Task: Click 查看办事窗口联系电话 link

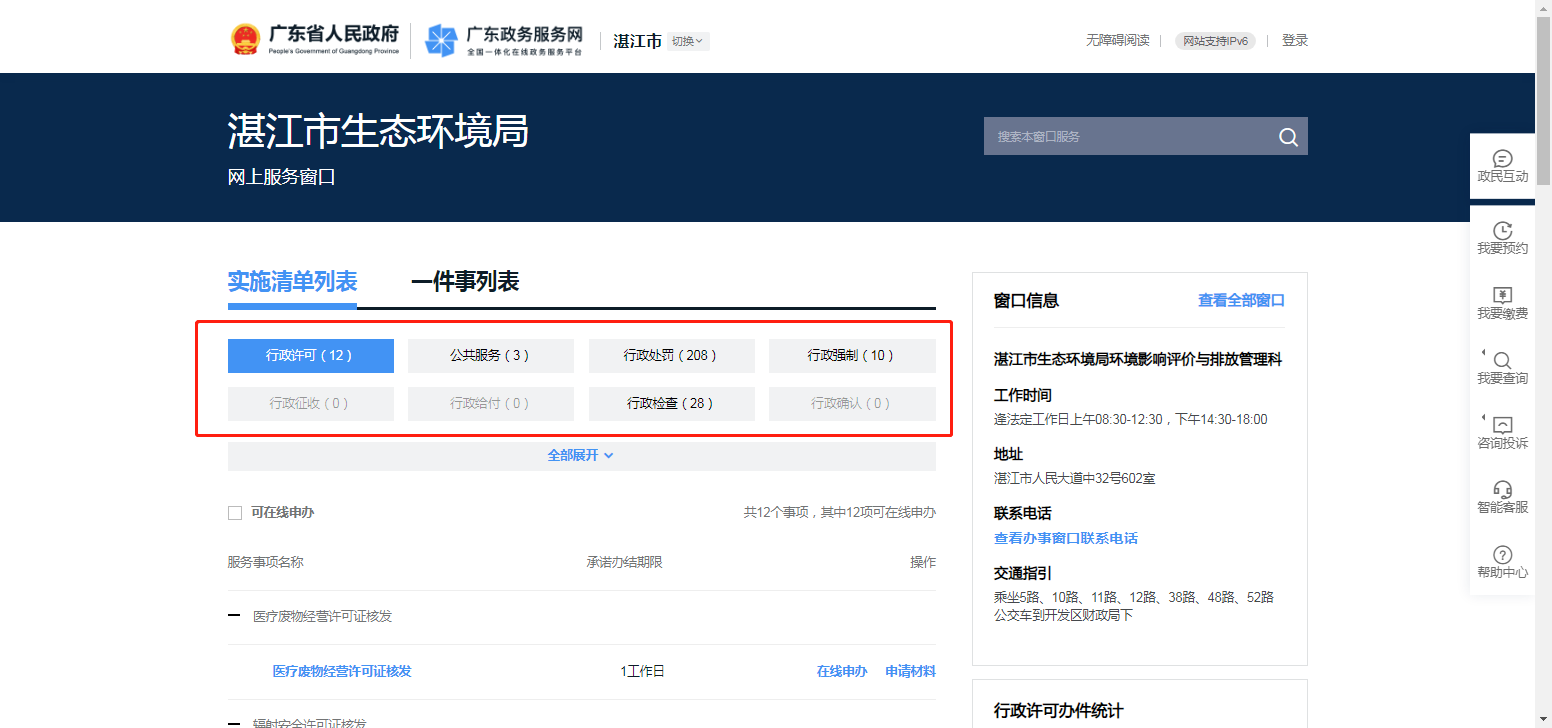Action: pyautogui.click(x=1065, y=538)
